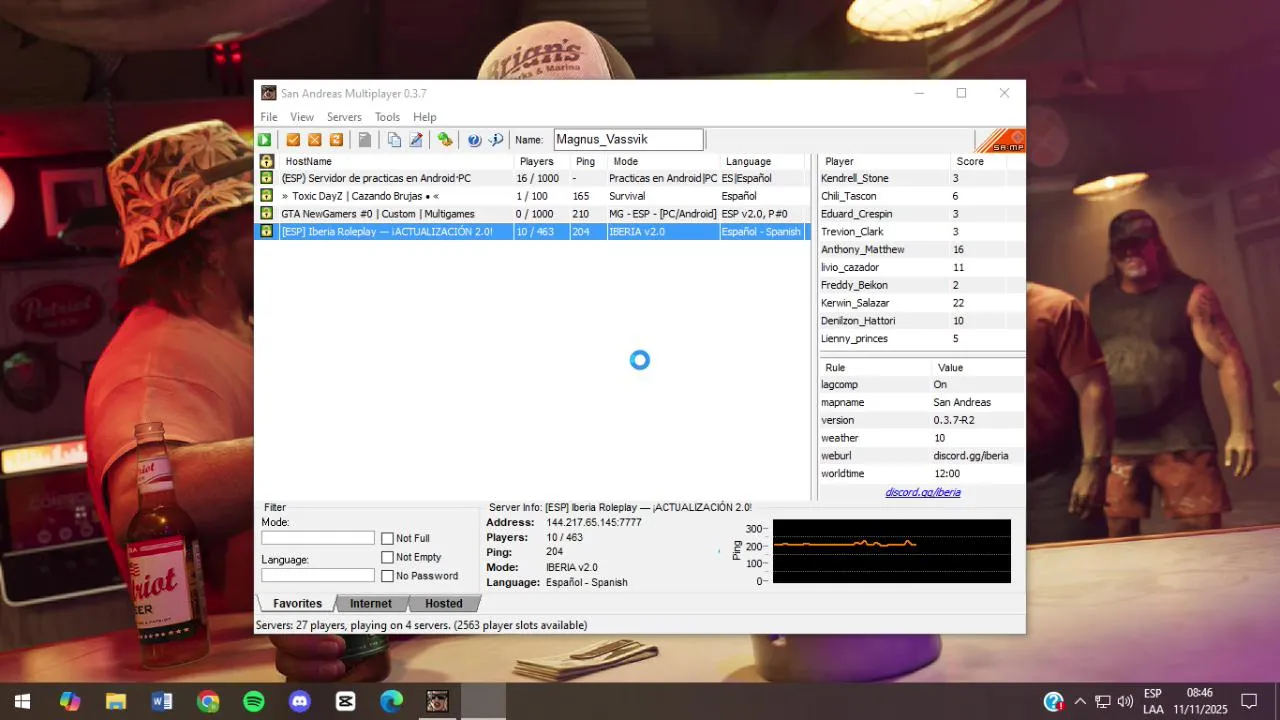Select Servidor de practicas server row

(x=532, y=178)
